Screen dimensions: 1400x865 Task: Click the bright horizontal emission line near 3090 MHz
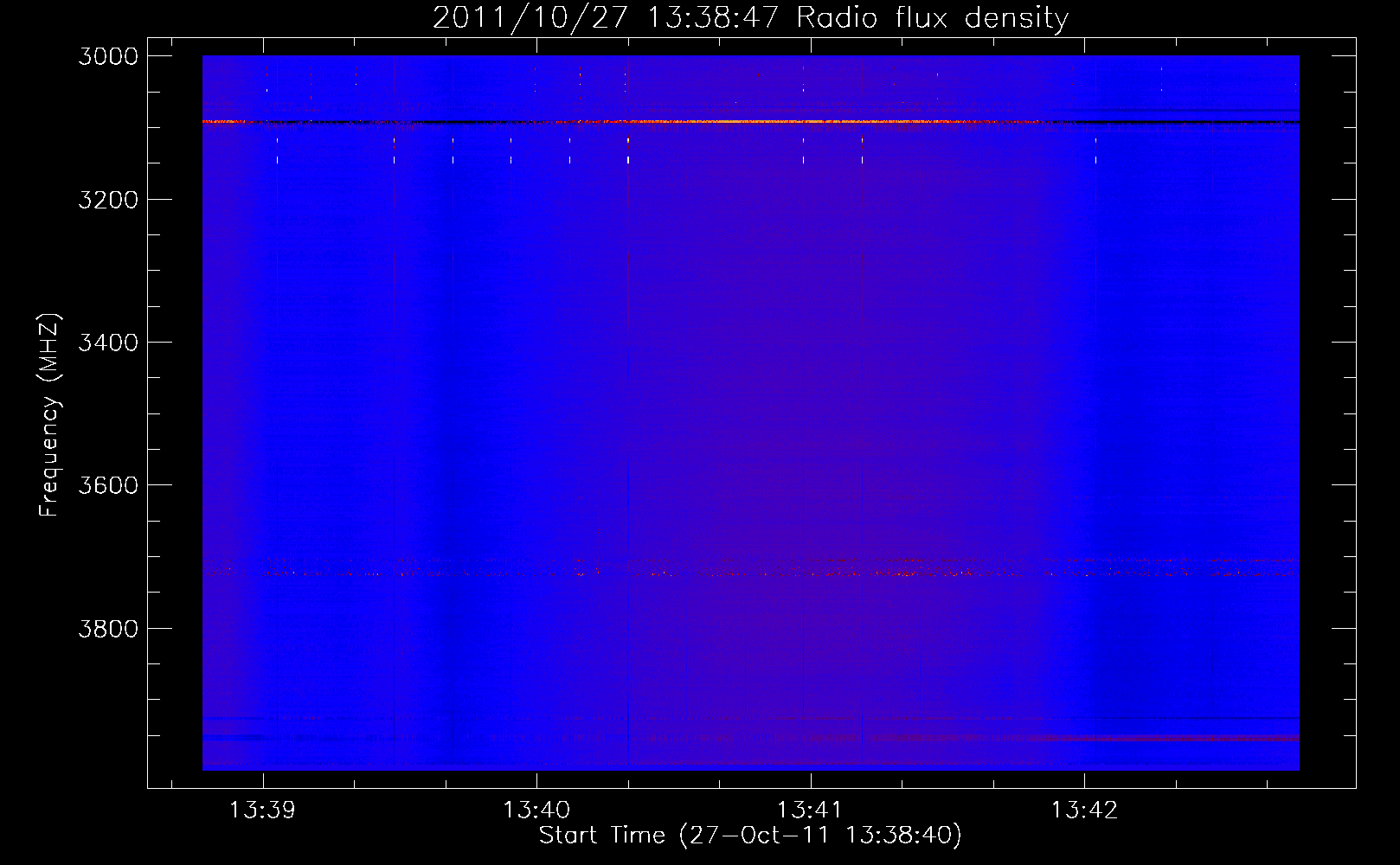pos(750,122)
